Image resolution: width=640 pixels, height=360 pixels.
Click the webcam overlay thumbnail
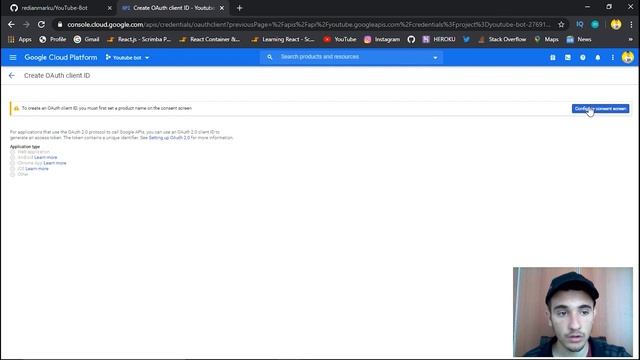pyautogui.click(x=573, y=312)
